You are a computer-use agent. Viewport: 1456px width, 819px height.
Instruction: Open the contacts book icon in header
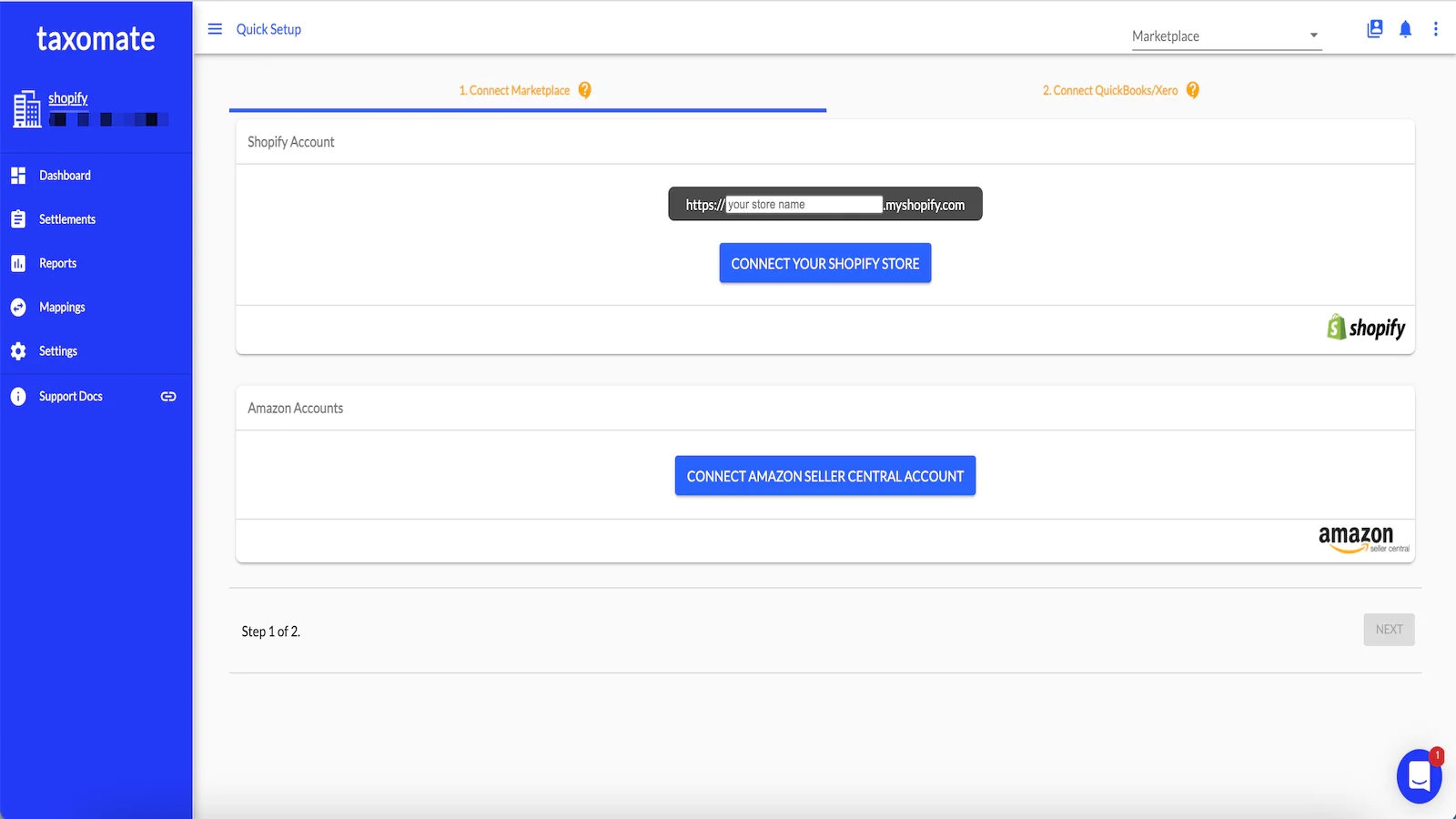pyautogui.click(x=1375, y=29)
